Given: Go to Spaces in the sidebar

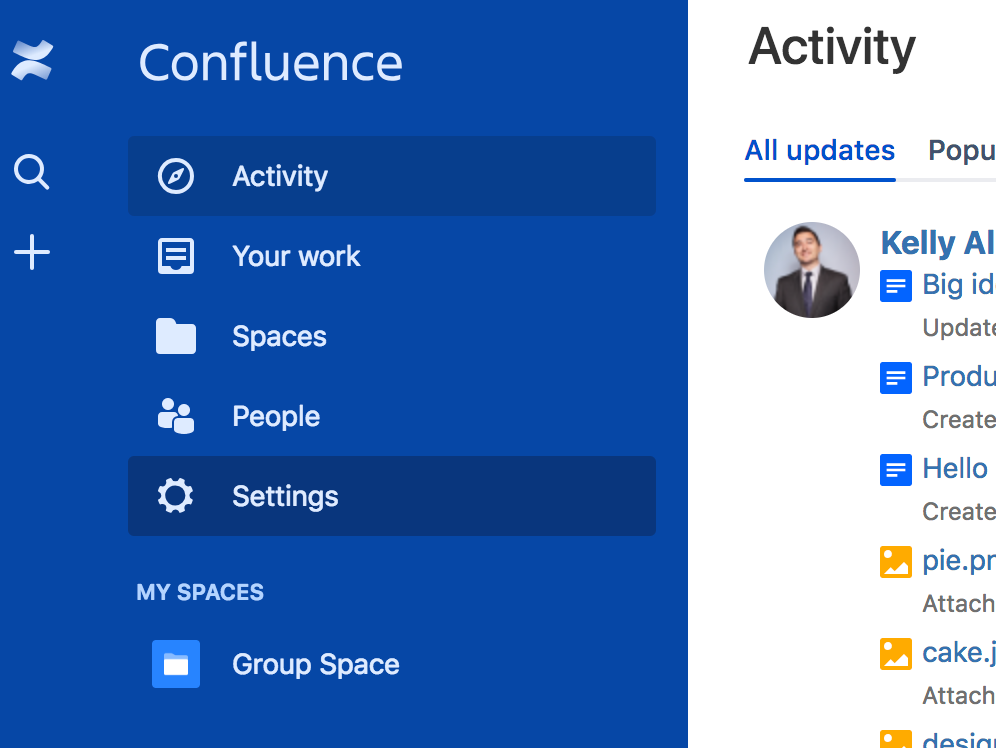Looking at the screenshot, I should [392, 336].
